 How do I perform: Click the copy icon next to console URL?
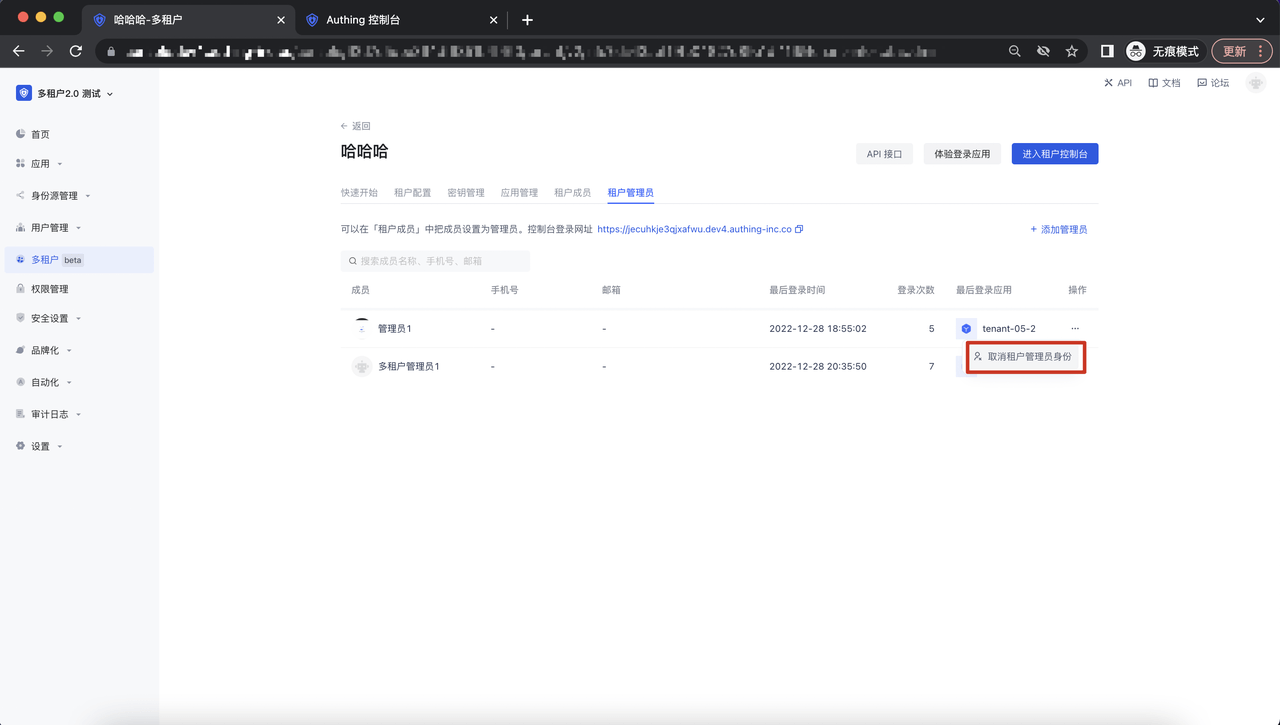click(799, 229)
